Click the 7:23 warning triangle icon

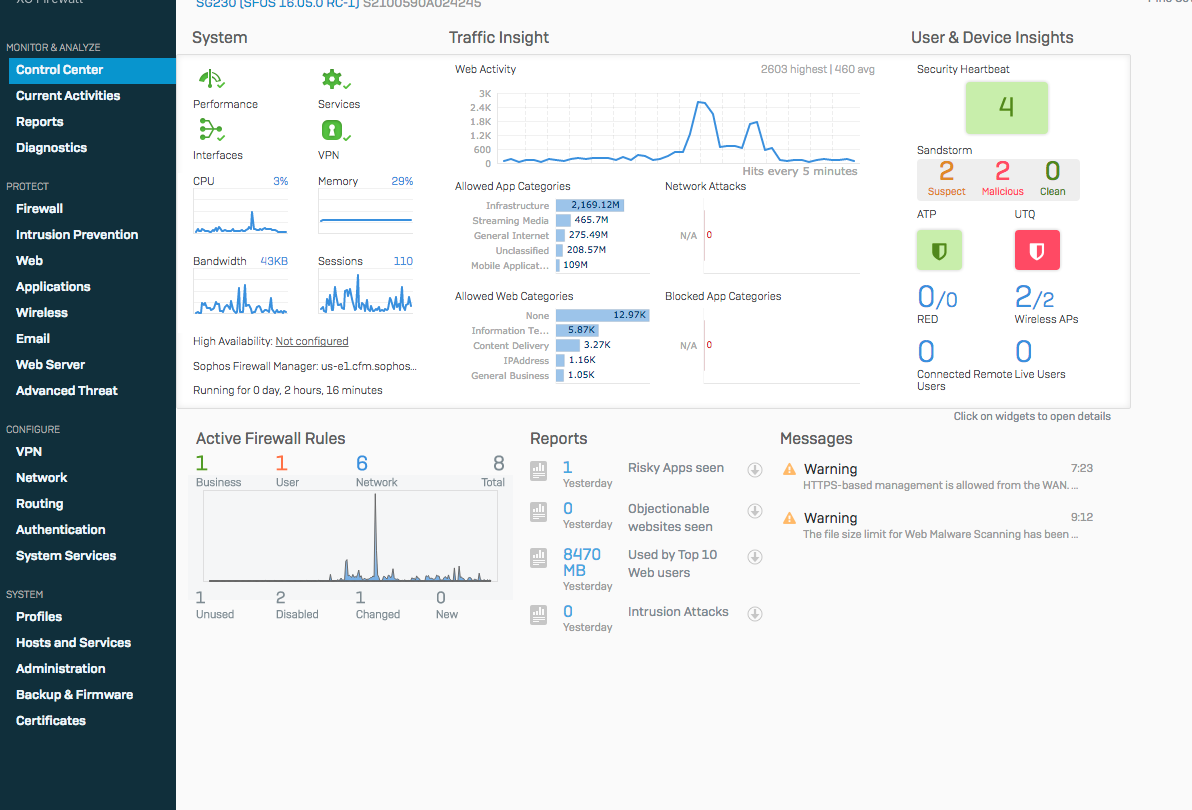coord(790,469)
